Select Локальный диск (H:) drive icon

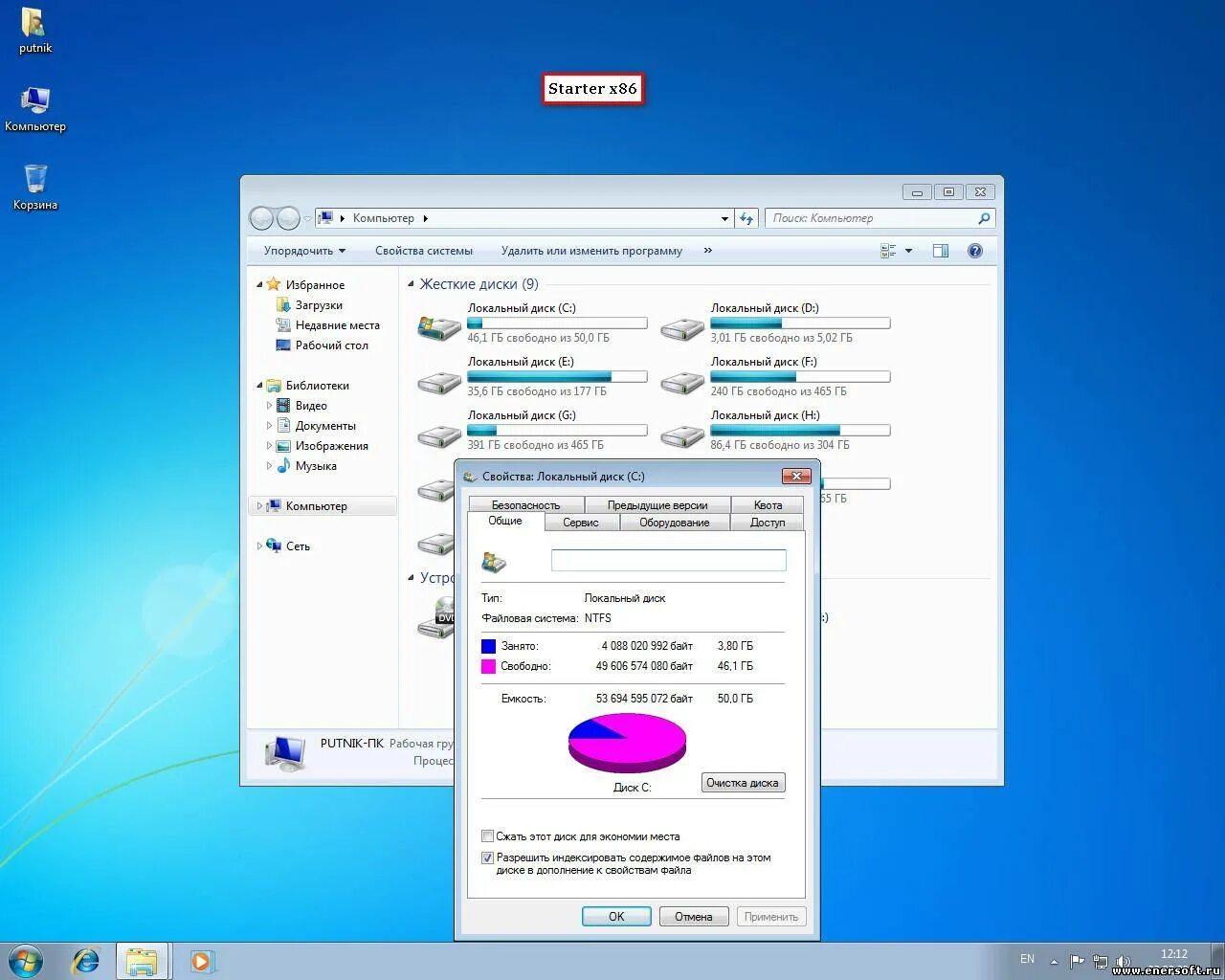click(x=682, y=435)
